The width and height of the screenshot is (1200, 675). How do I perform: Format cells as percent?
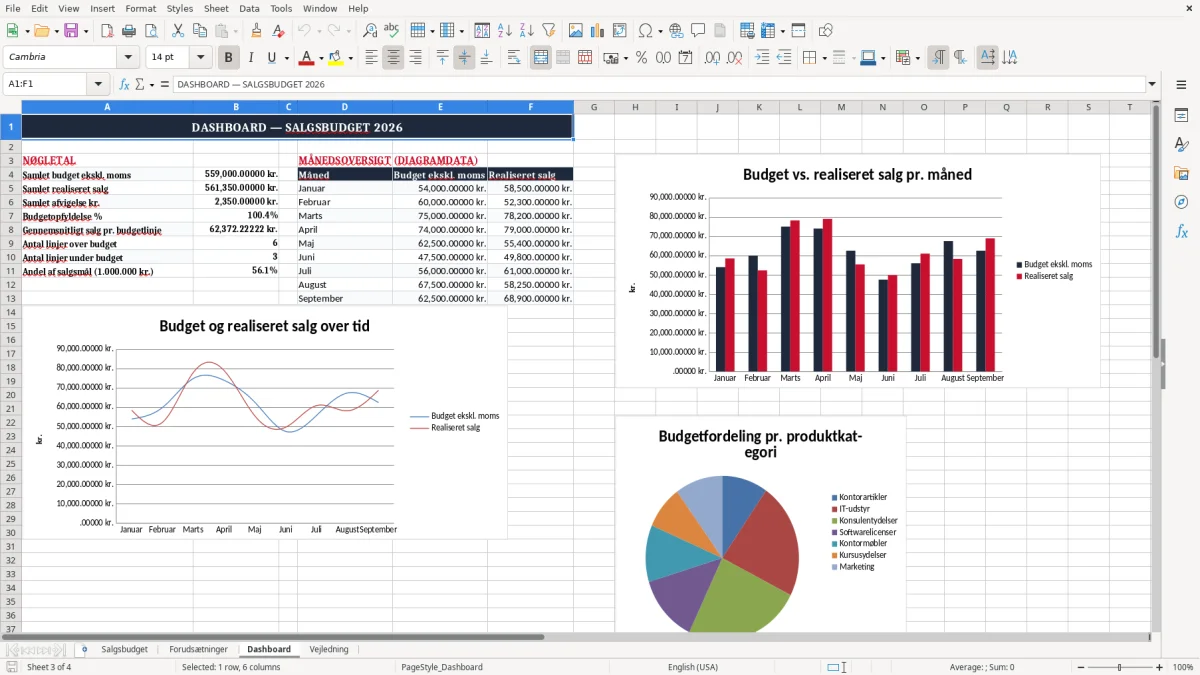point(642,58)
